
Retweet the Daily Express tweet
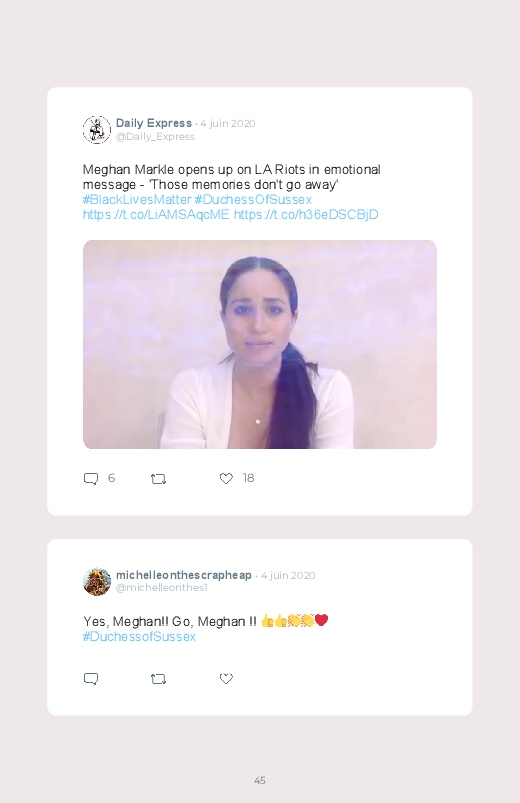(x=158, y=479)
